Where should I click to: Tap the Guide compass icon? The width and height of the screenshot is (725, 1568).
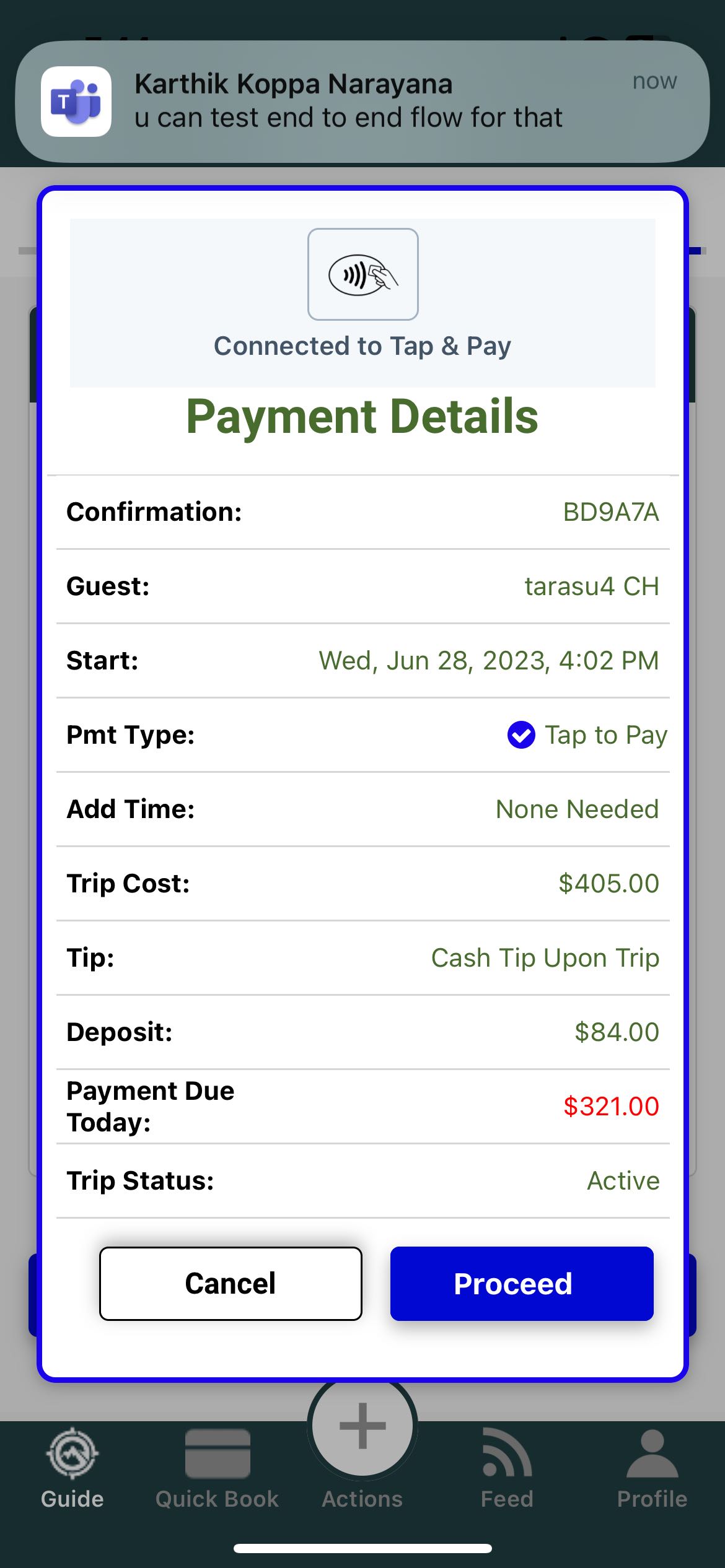[72, 1453]
